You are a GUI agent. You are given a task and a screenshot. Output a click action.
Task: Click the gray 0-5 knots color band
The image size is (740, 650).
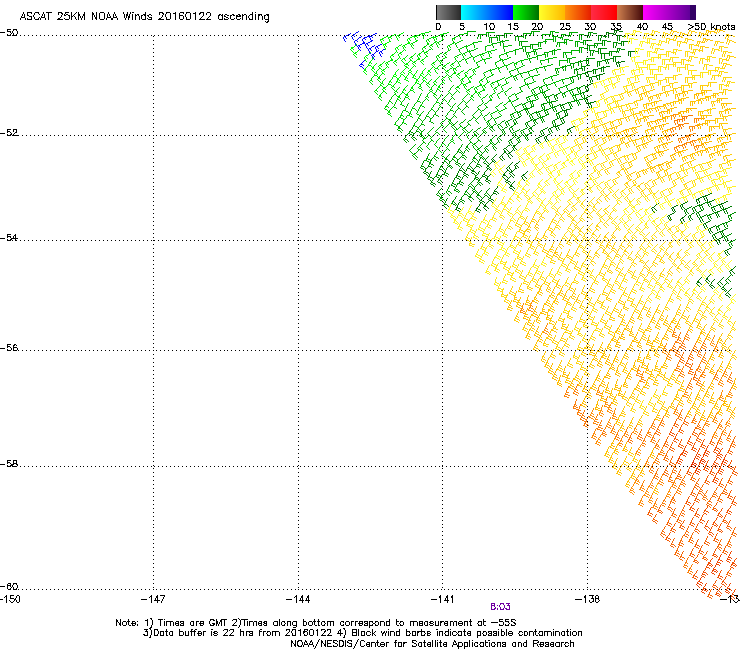pos(448,12)
